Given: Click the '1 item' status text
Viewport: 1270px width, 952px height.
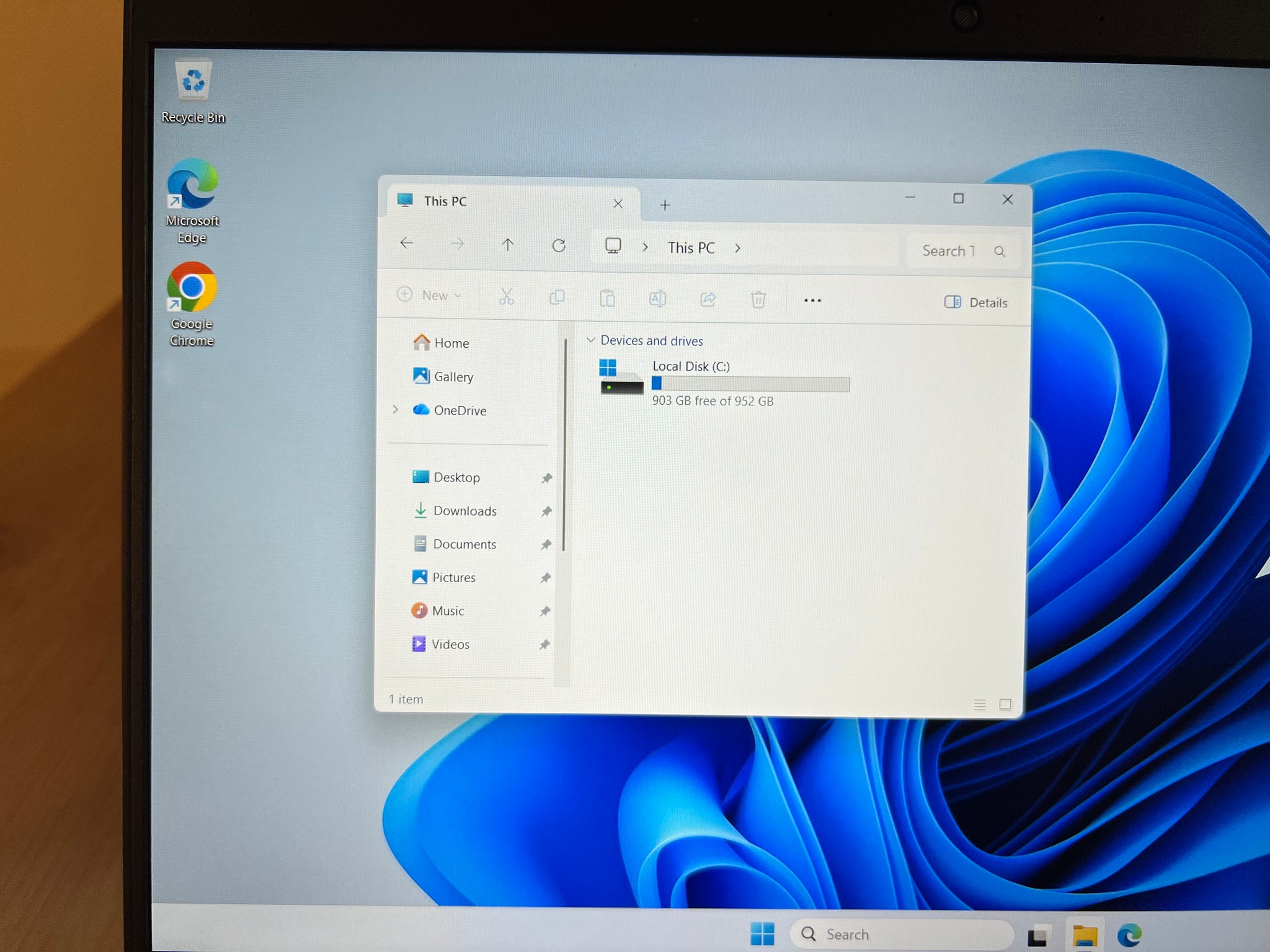Looking at the screenshot, I should (x=406, y=699).
